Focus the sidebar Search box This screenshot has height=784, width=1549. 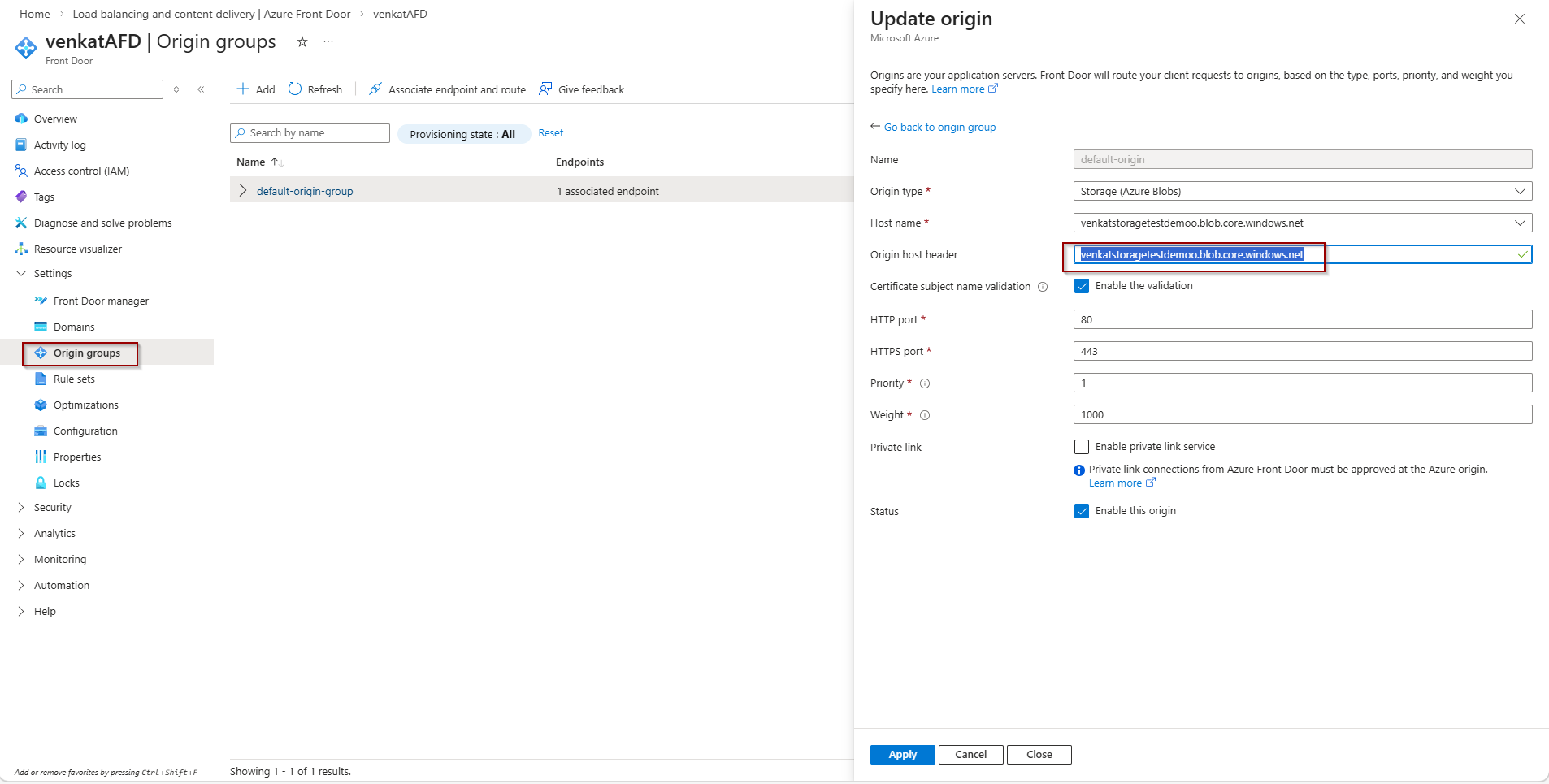pyautogui.click(x=88, y=89)
